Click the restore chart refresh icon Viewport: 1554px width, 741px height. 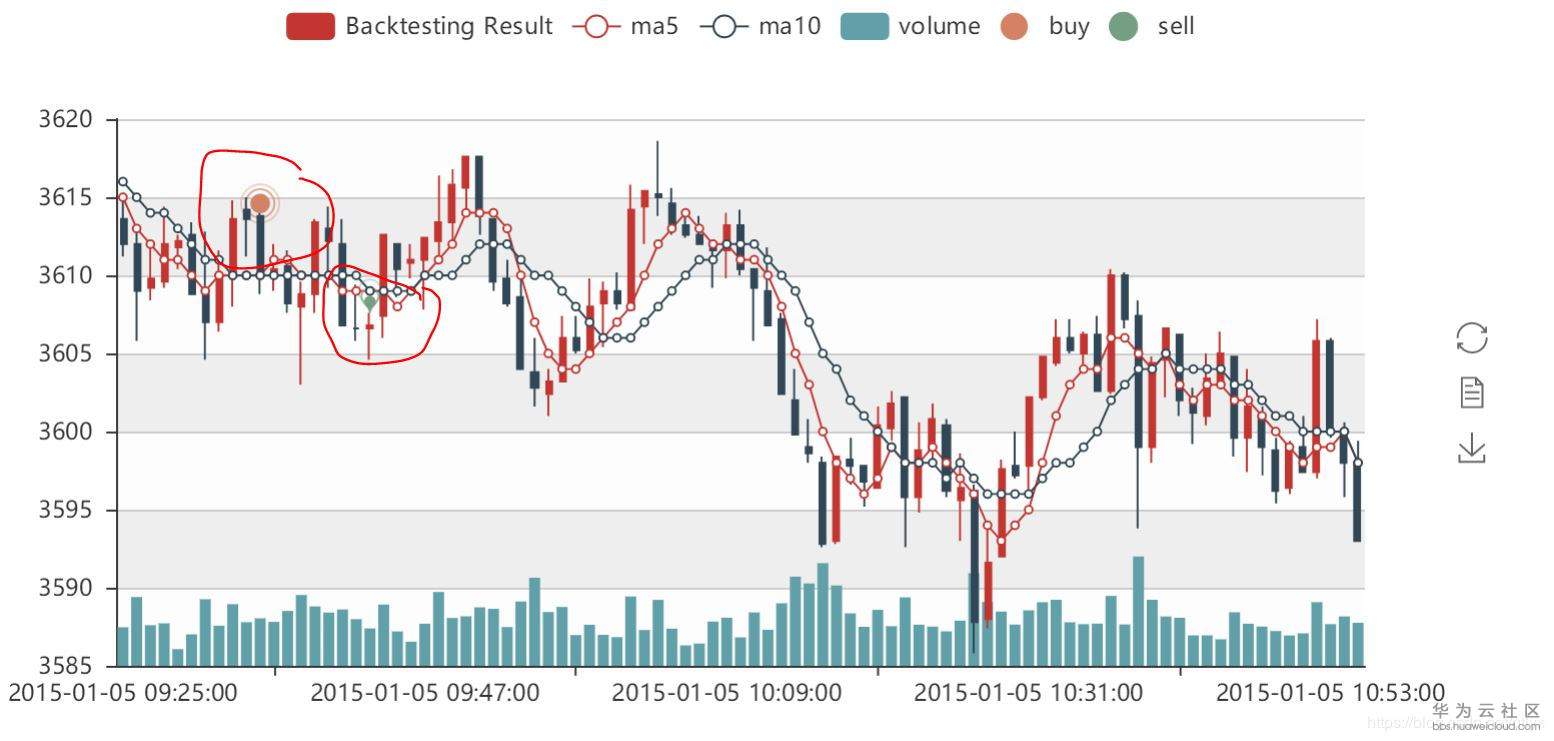(x=1472, y=337)
